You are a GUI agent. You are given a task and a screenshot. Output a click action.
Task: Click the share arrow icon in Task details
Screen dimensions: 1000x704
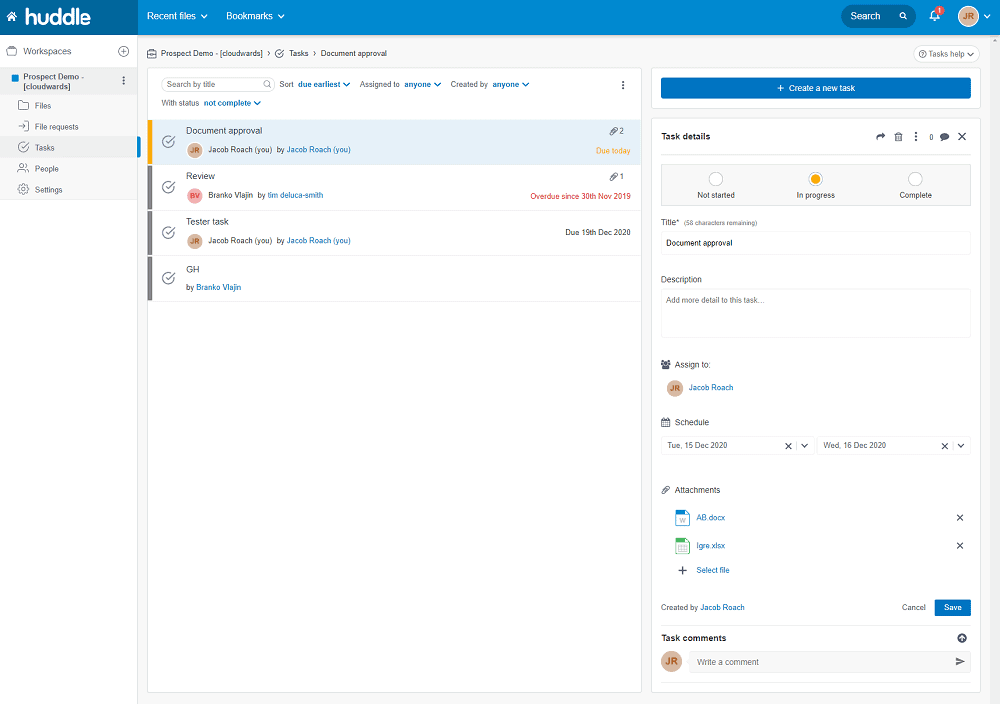(x=880, y=136)
